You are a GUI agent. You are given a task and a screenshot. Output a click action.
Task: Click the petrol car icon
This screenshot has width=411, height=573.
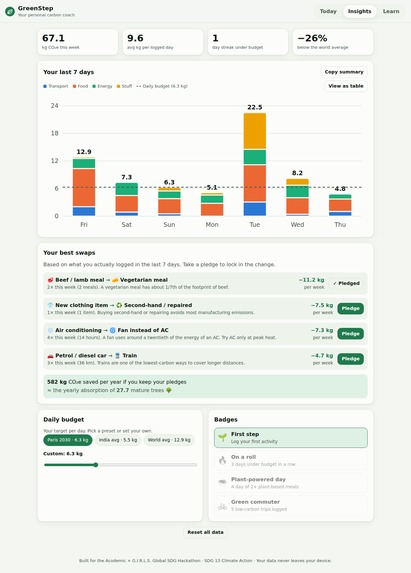point(50,356)
